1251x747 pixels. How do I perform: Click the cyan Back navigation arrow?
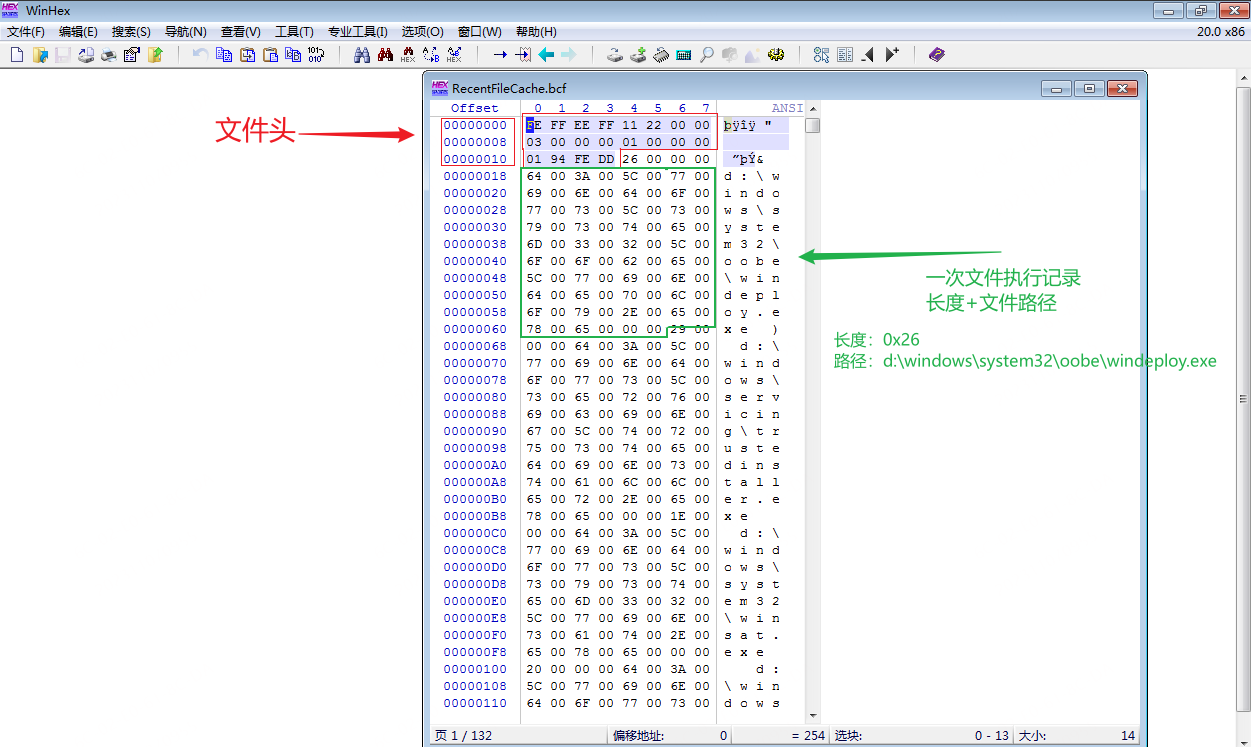(x=546, y=55)
